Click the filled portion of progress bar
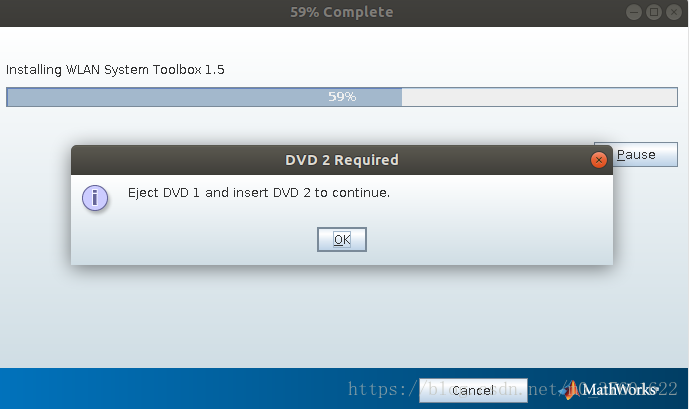Image resolution: width=689 pixels, height=409 pixels. (204, 97)
